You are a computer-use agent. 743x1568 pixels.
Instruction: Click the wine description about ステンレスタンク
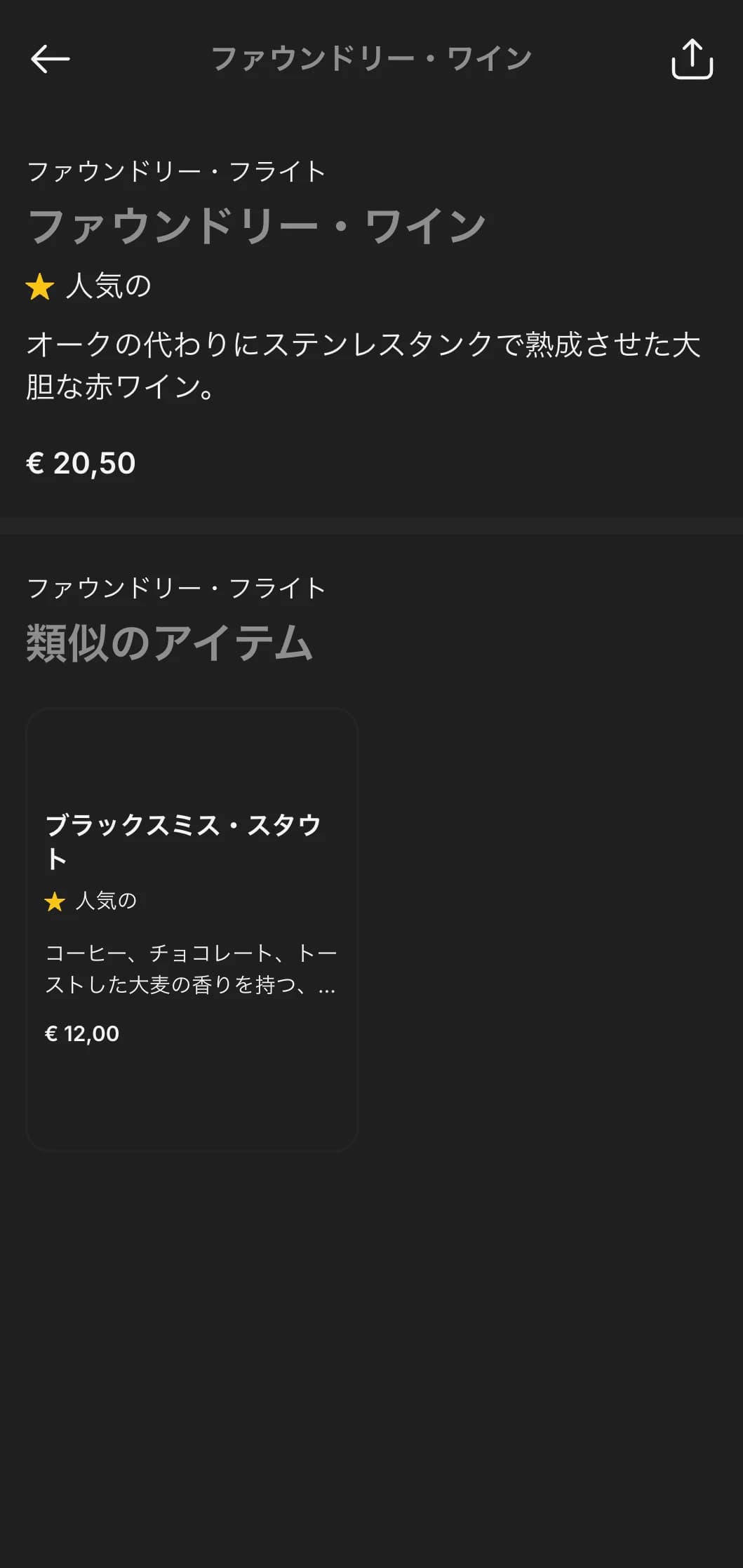(363, 366)
